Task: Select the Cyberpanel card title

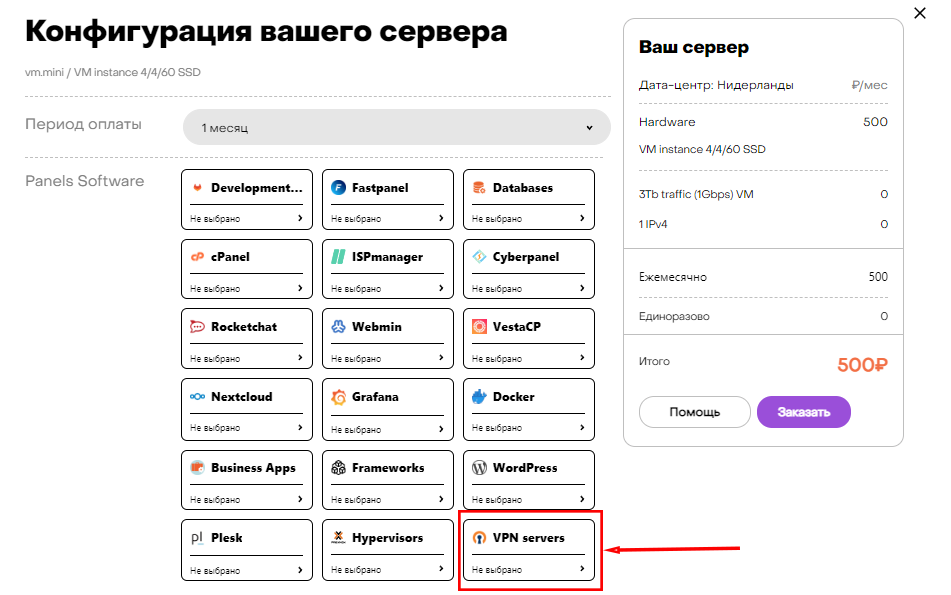Action: coord(526,257)
